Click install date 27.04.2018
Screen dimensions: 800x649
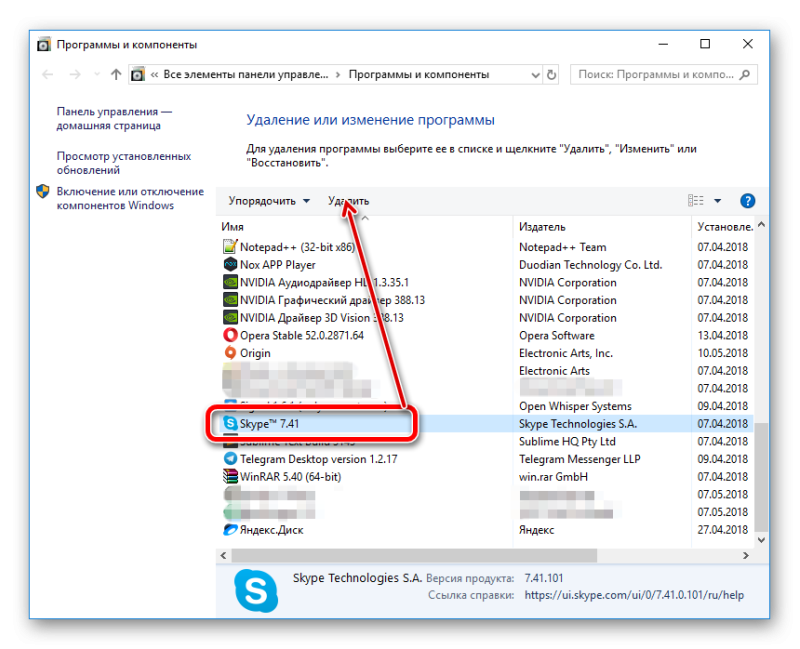tap(722, 530)
